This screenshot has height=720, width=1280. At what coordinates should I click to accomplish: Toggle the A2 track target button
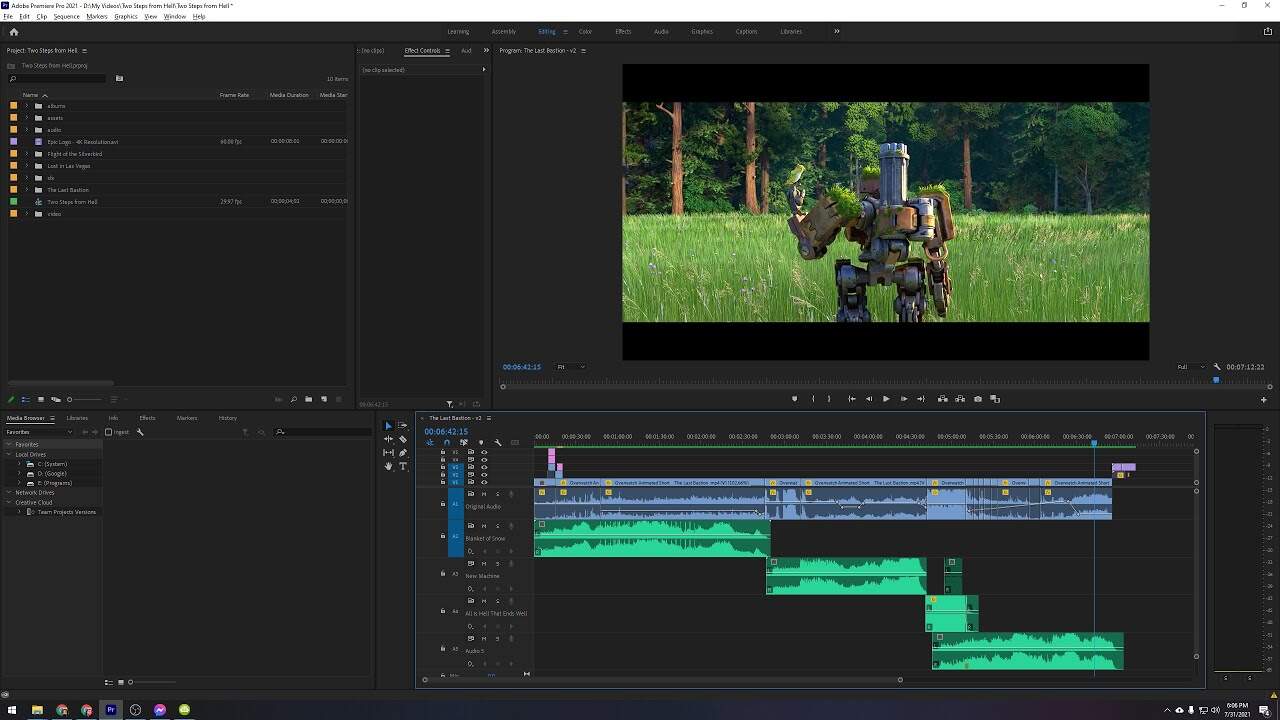(455, 536)
